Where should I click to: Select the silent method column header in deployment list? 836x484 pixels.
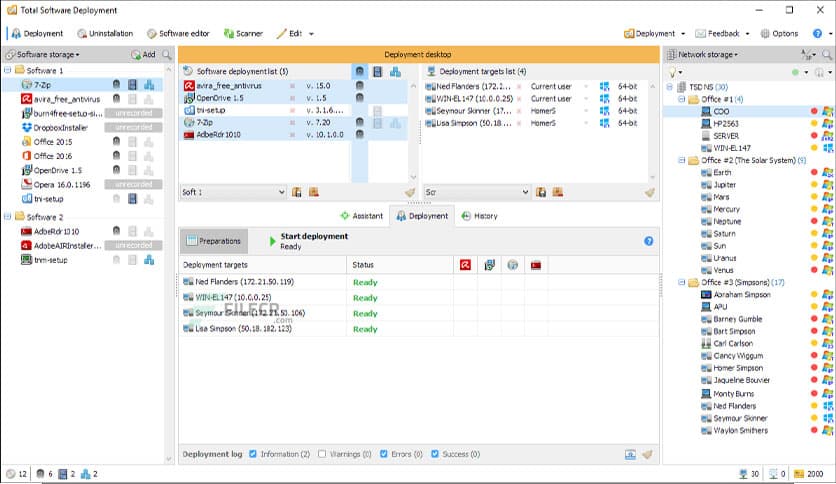(360, 71)
